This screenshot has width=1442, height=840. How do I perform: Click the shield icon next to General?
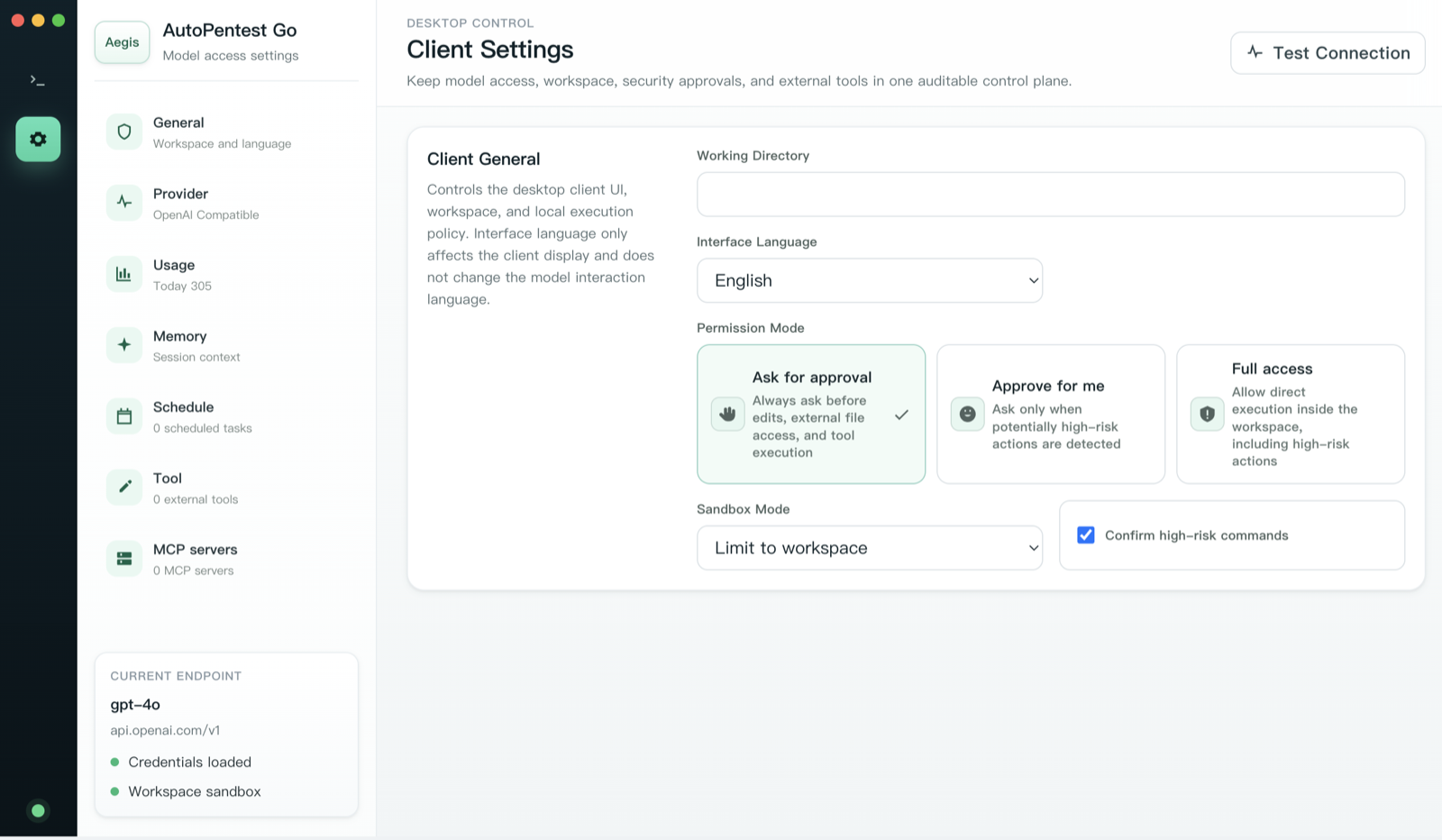(x=124, y=132)
